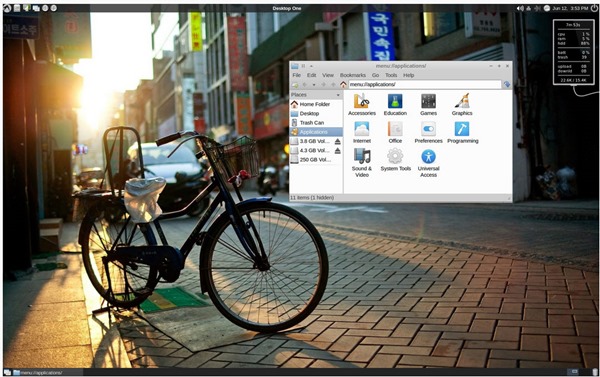This screenshot has width=600, height=377.
Task: Open the main menu logo in top panel
Action: click(7, 8)
